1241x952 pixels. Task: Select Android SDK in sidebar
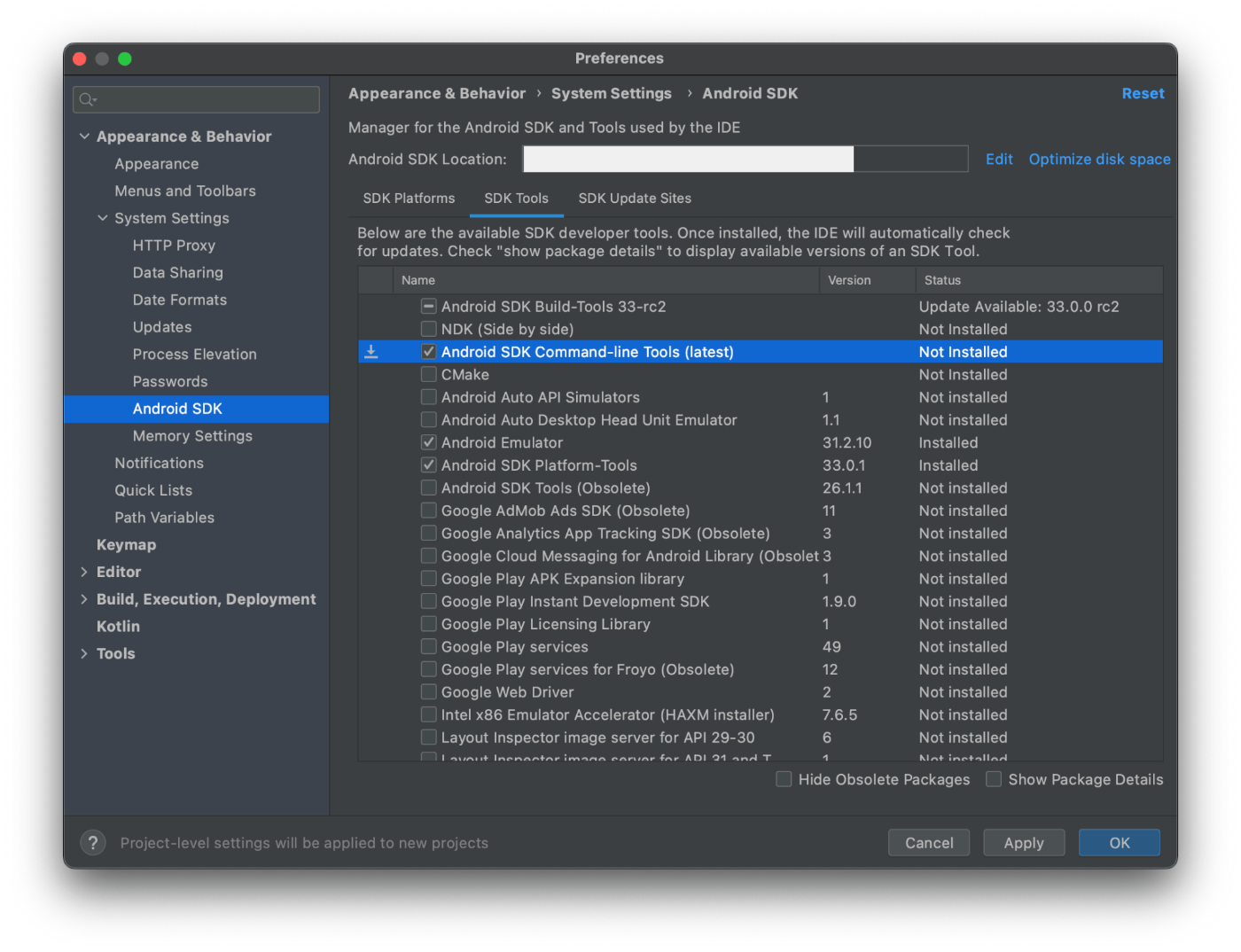click(196, 409)
